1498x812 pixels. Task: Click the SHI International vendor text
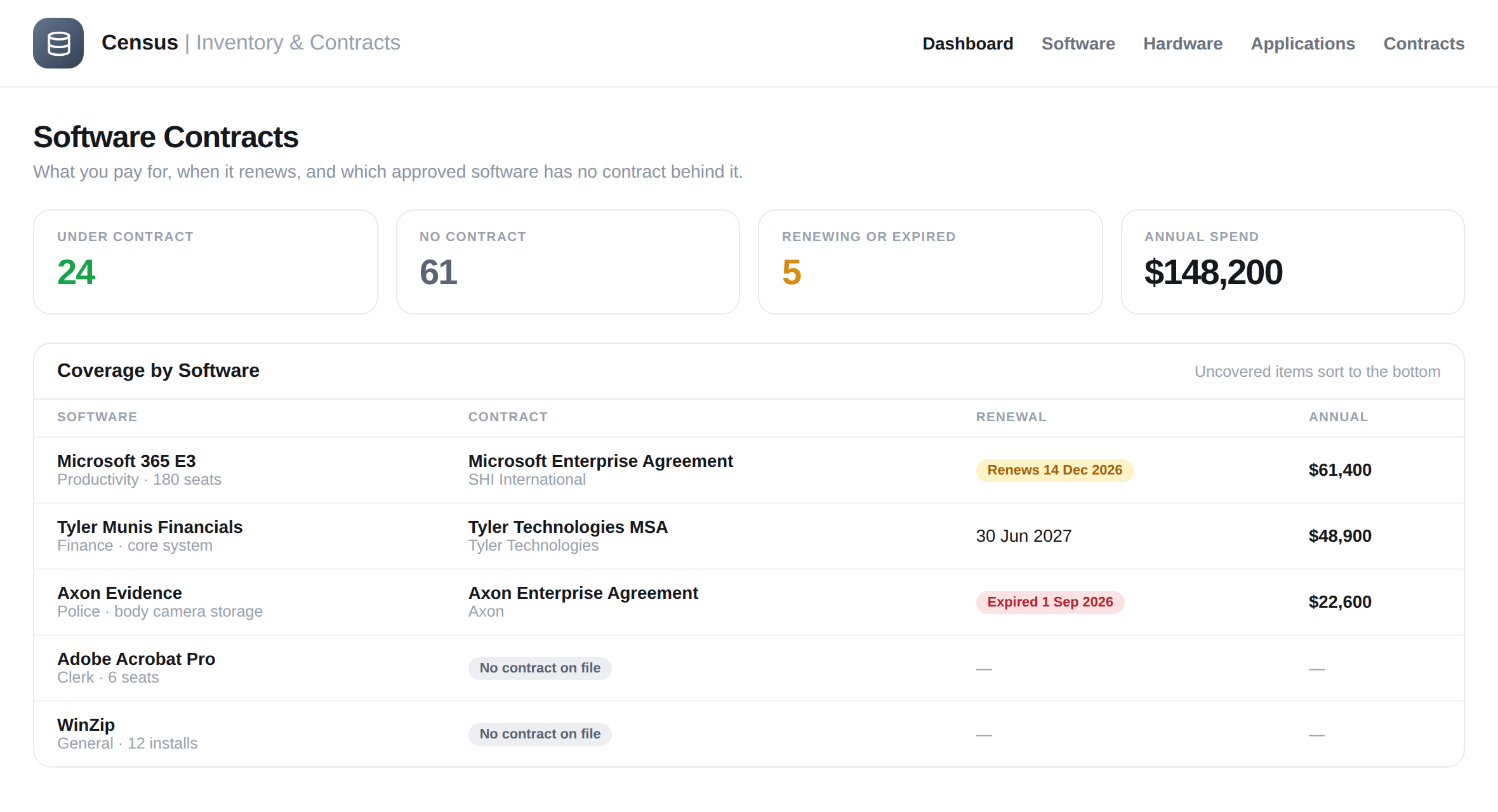(527, 480)
